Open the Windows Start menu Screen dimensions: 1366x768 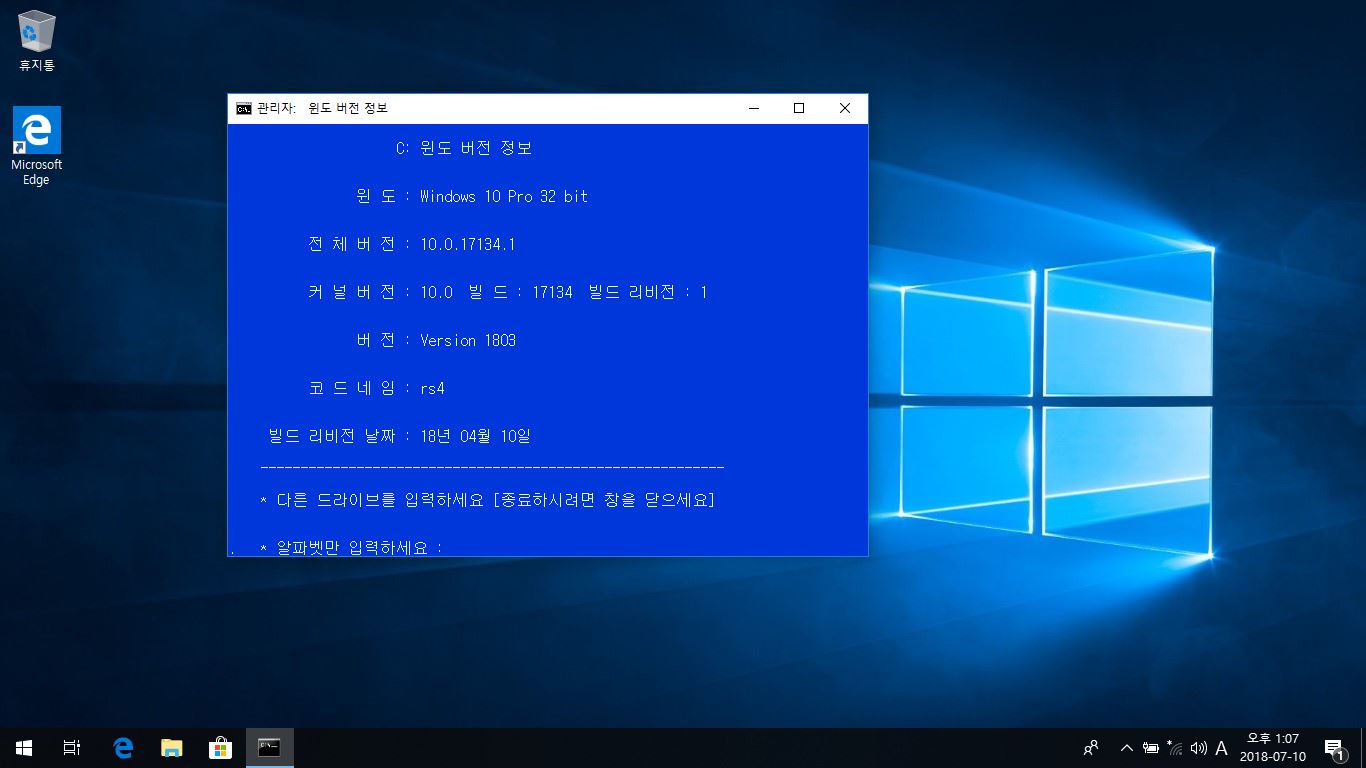click(x=24, y=748)
